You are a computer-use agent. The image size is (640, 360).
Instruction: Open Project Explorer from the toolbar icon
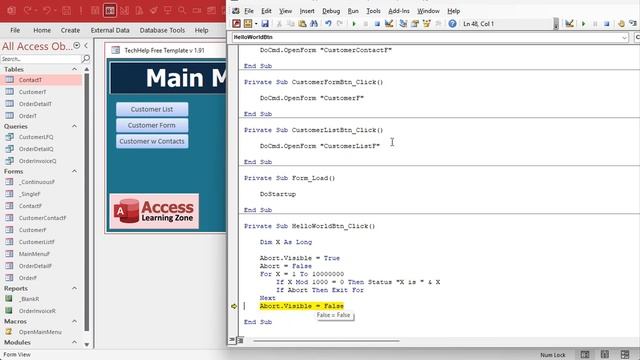(403, 24)
